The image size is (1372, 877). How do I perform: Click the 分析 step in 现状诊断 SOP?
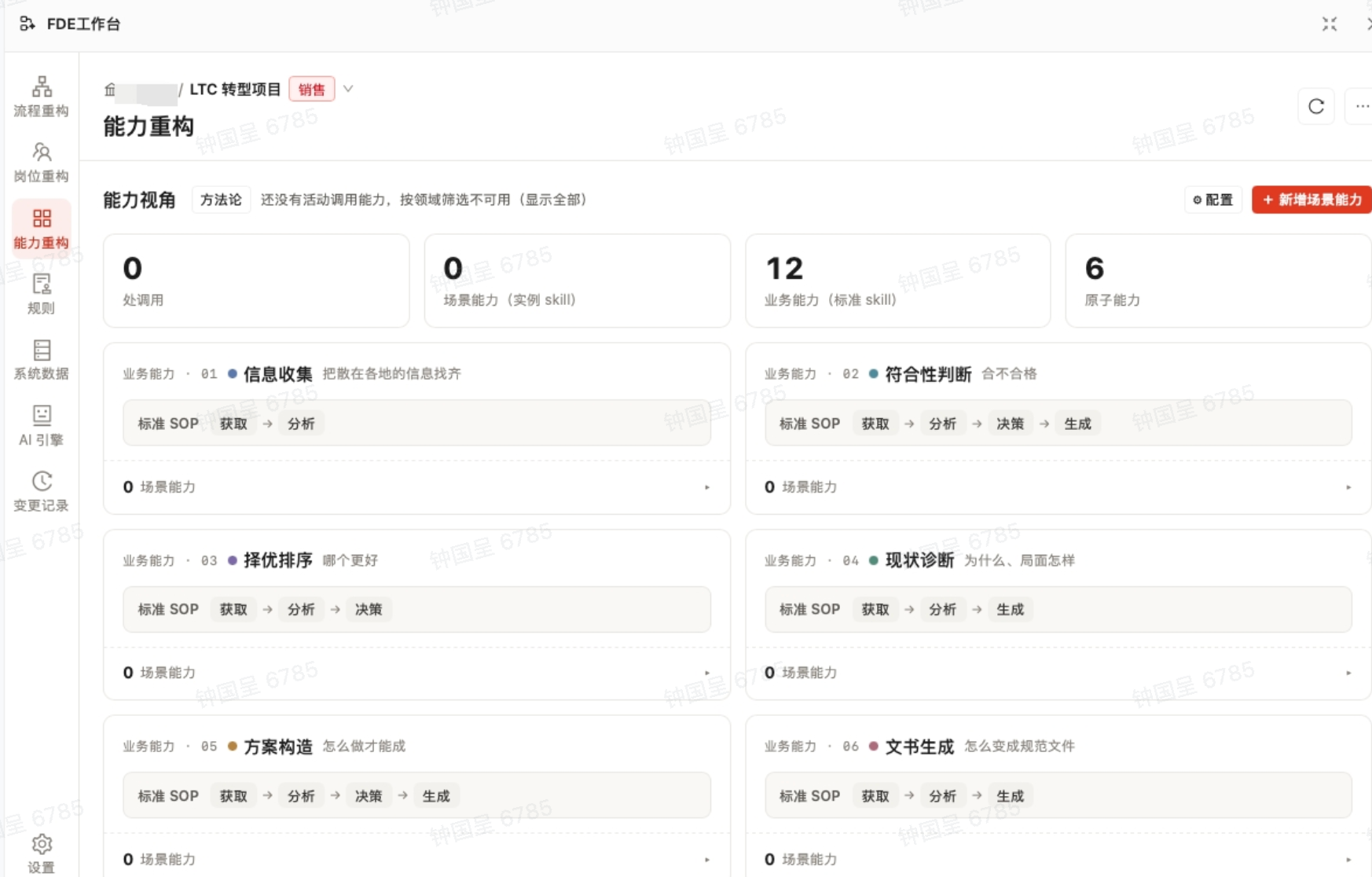click(x=943, y=609)
